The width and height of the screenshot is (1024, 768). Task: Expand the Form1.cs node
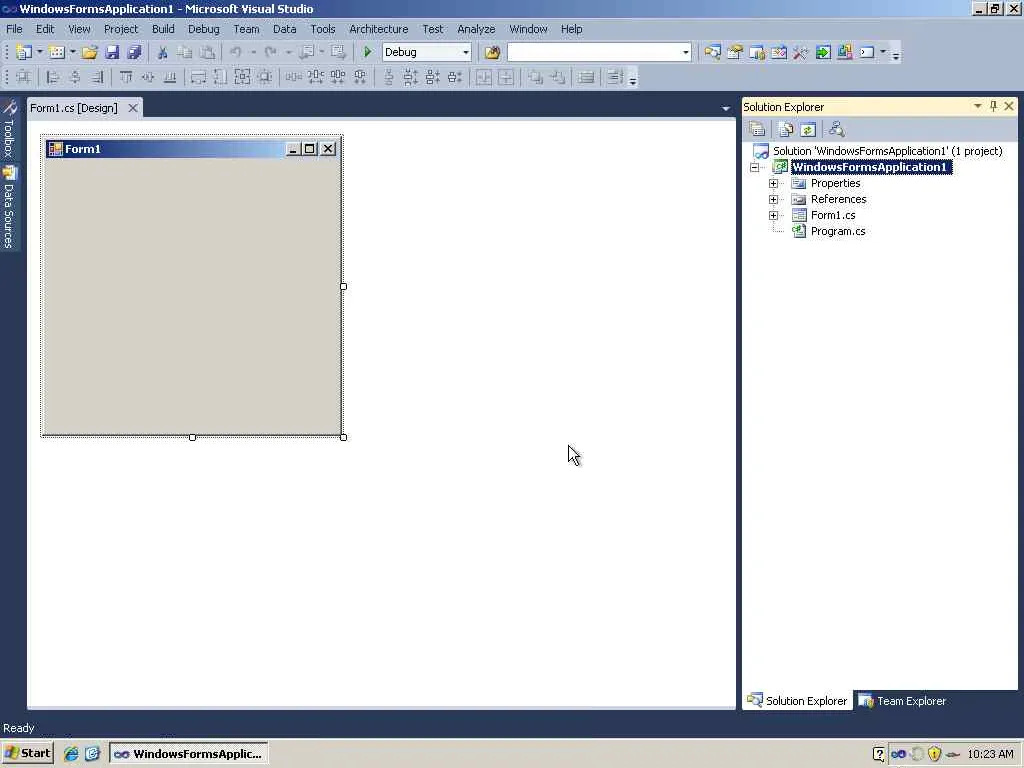pos(773,216)
